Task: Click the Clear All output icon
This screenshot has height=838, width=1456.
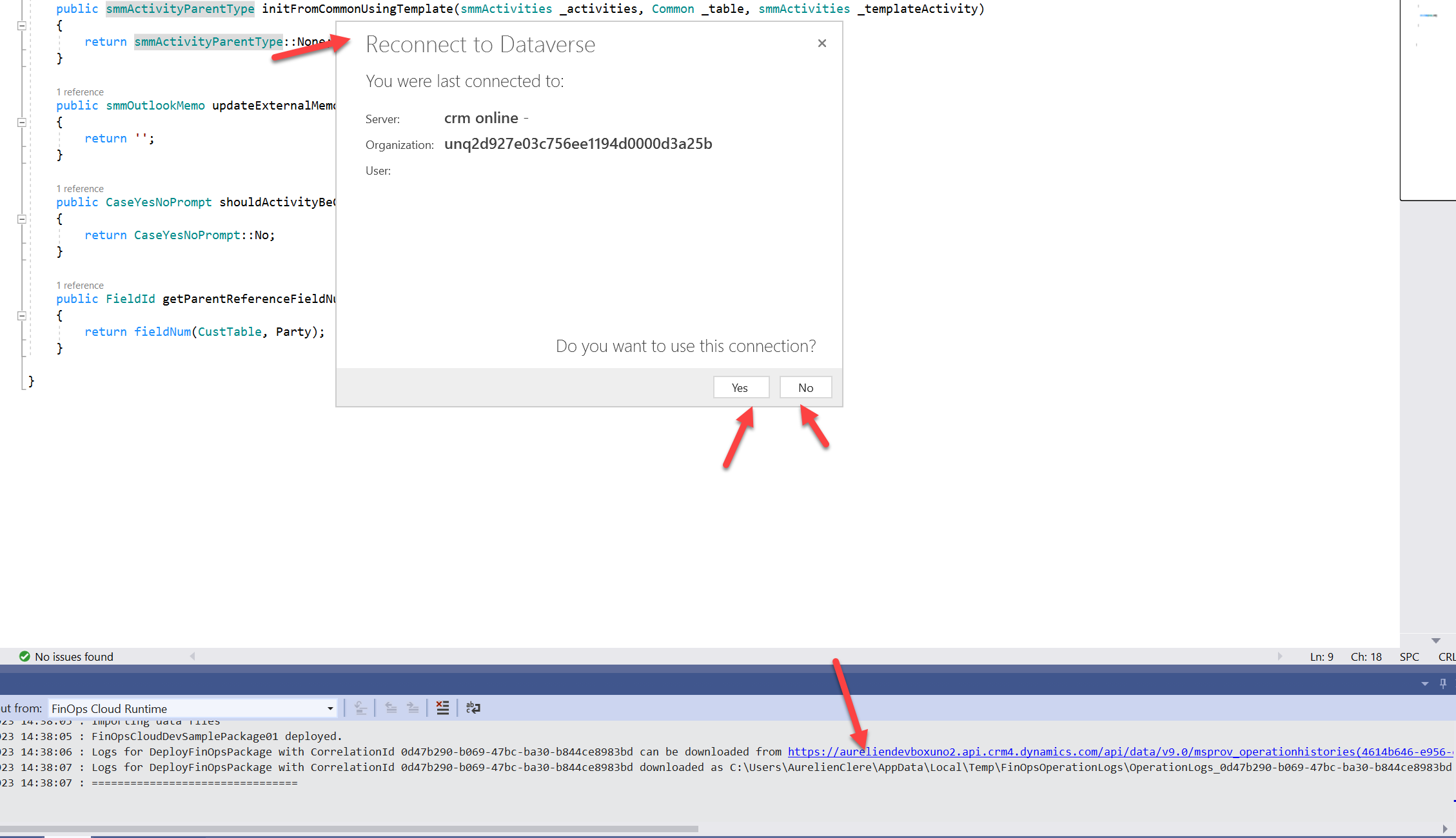Action: coord(442,708)
